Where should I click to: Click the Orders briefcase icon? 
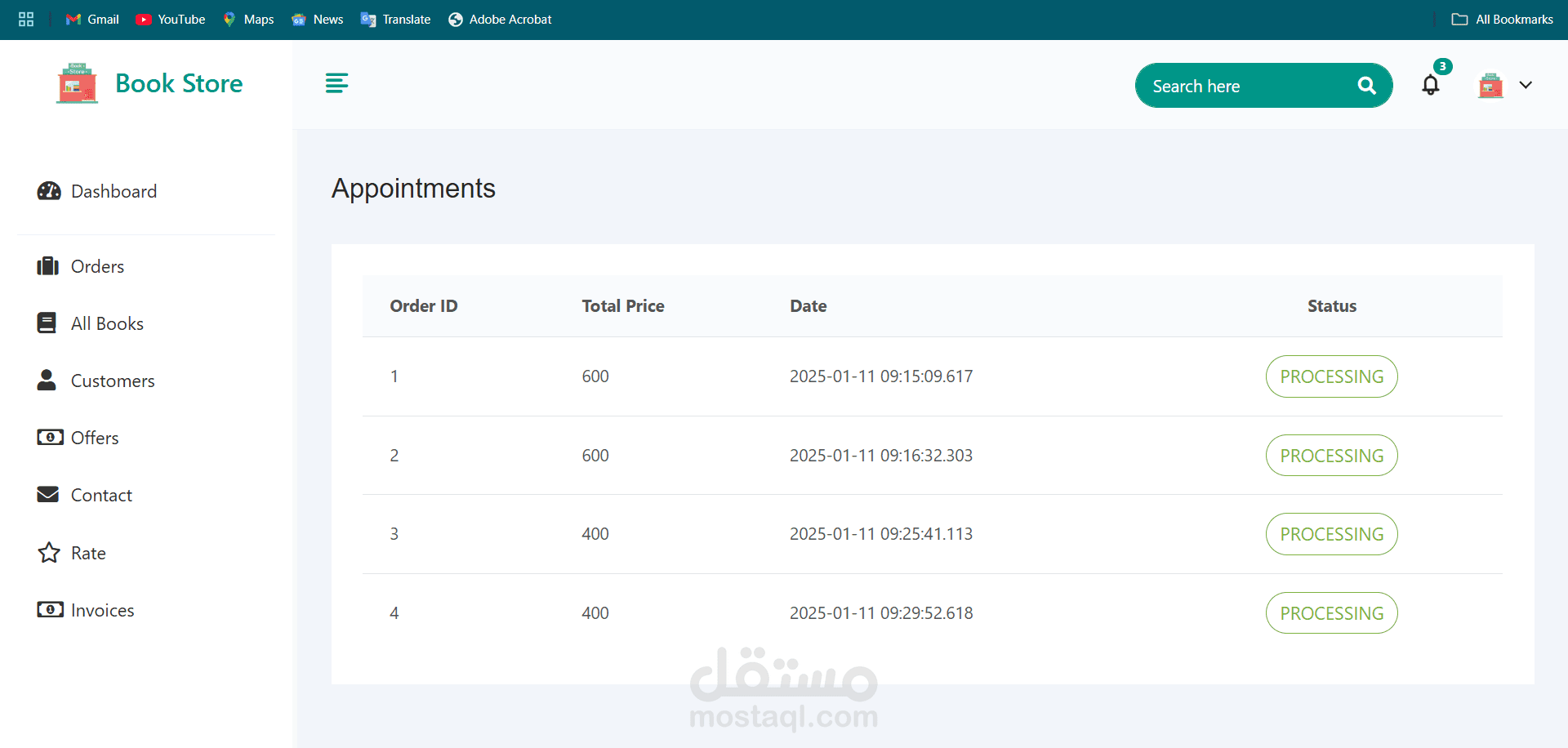click(x=48, y=266)
